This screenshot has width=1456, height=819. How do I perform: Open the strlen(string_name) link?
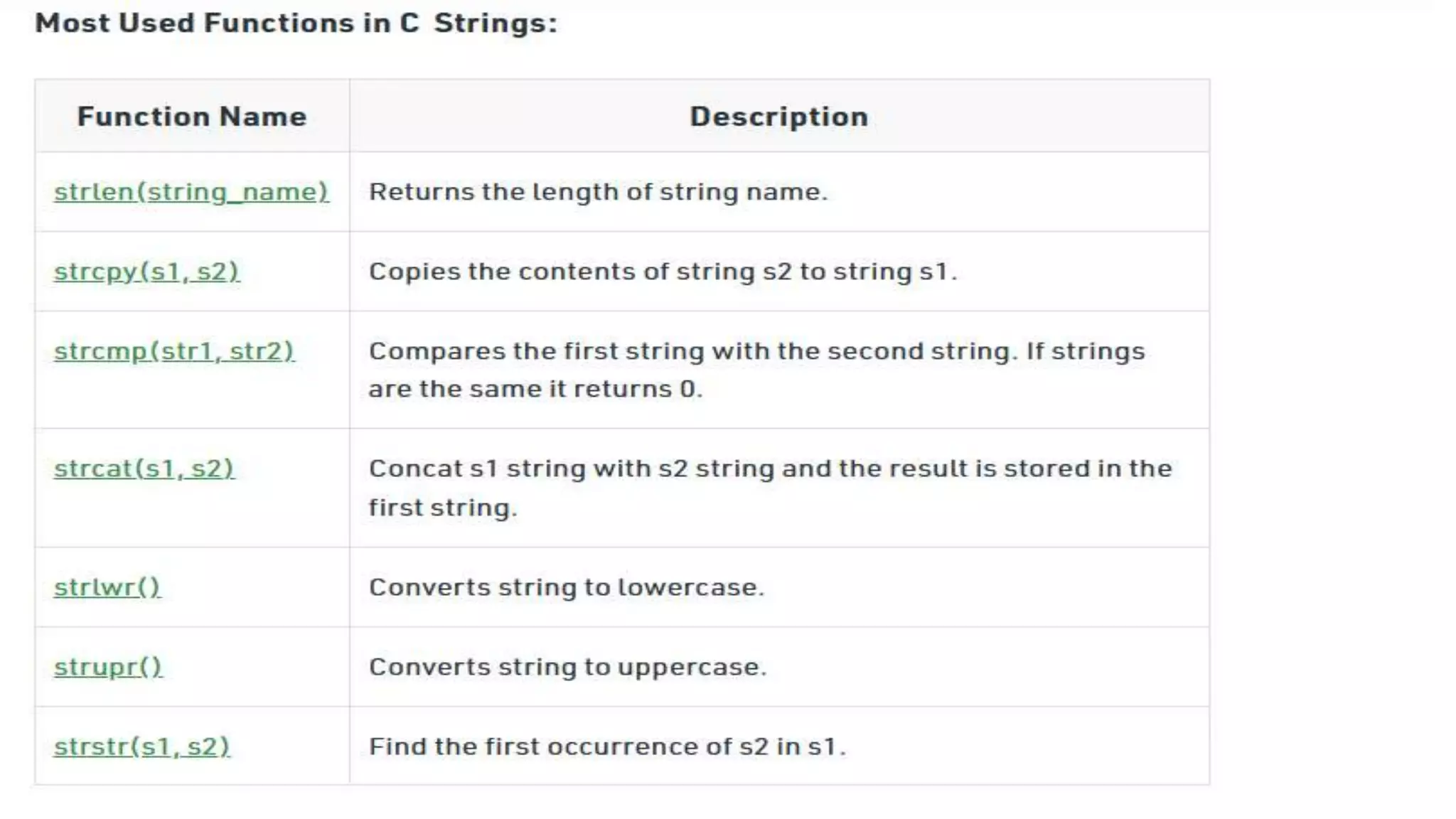point(191,192)
